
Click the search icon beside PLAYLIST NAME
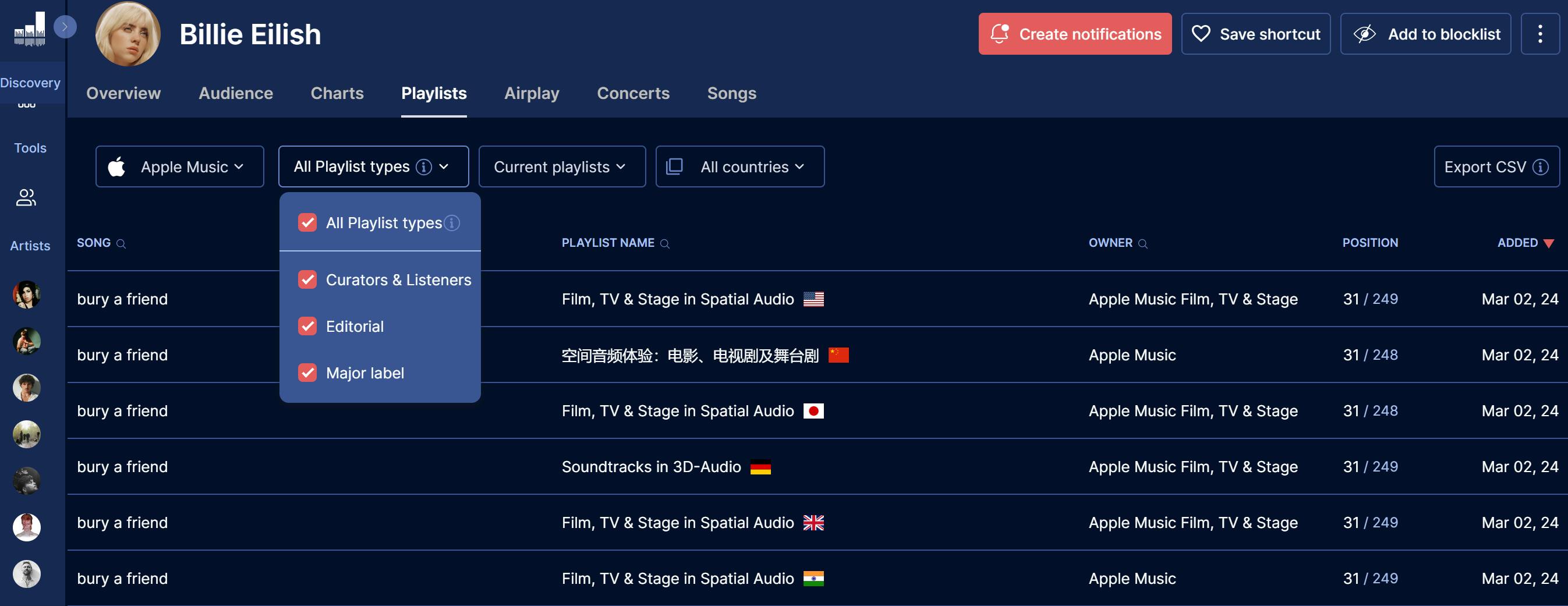pos(665,244)
